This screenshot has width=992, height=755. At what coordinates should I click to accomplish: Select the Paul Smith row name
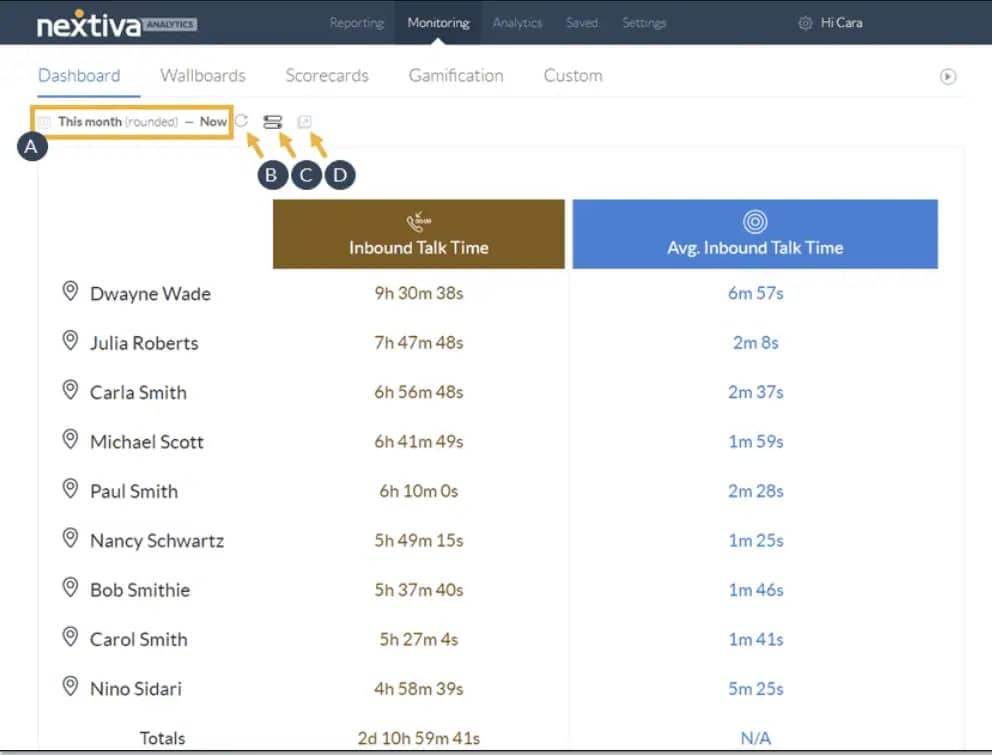point(134,491)
